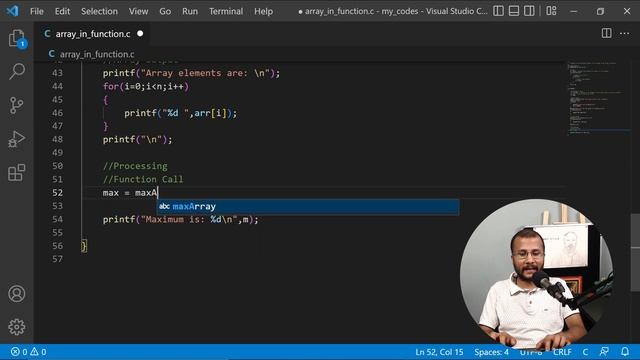This screenshot has width=640, height=360.
Task: Open the Run and Debug view
Action: [x=17, y=139]
